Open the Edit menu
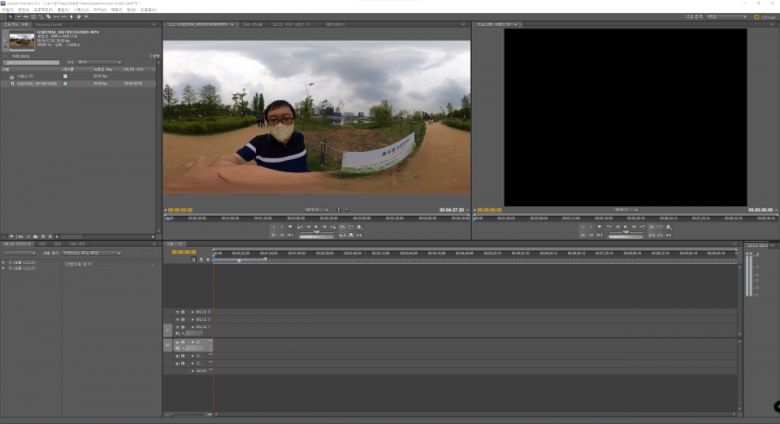This screenshot has height=424, width=780. point(23,10)
